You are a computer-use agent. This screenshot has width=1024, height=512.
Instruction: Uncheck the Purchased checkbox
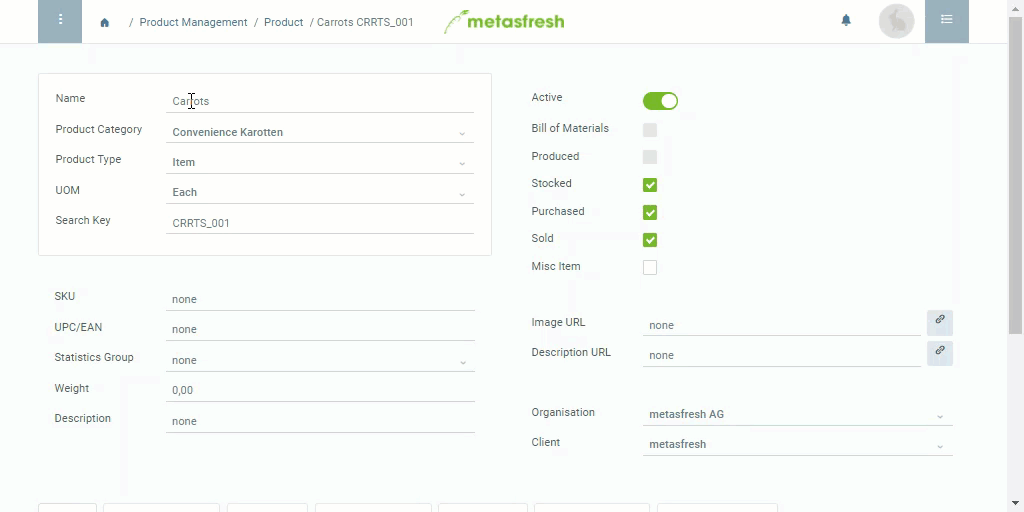point(650,212)
